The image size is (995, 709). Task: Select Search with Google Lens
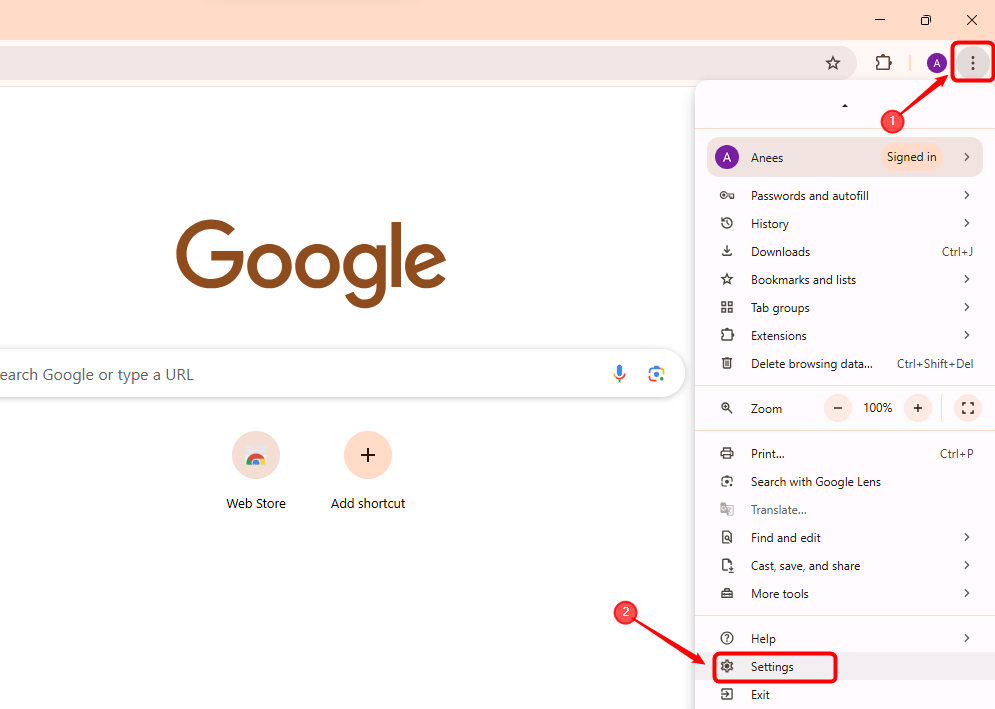tap(845, 481)
